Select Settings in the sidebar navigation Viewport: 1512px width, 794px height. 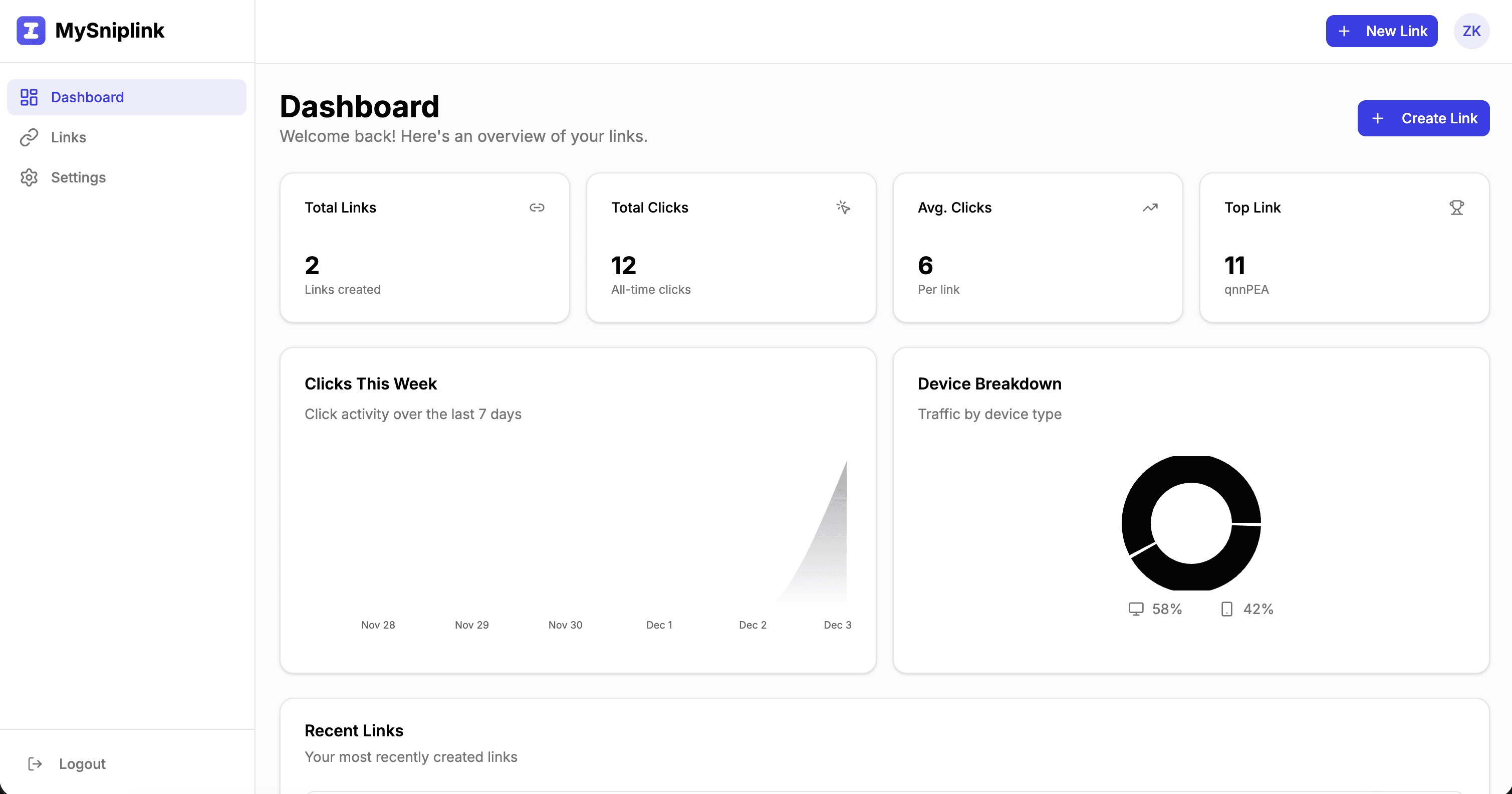click(x=78, y=177)
